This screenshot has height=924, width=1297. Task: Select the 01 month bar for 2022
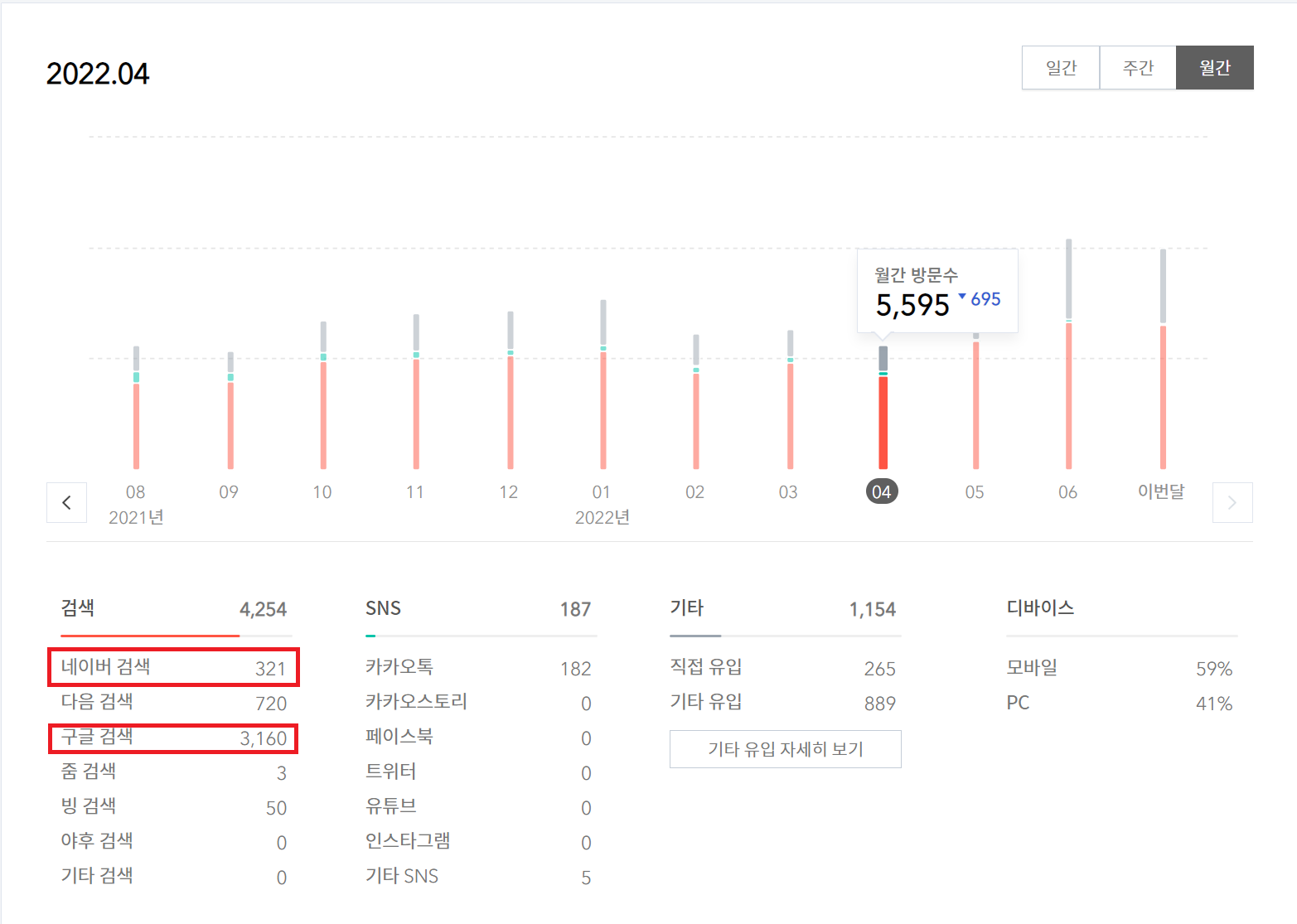point(603,385)
